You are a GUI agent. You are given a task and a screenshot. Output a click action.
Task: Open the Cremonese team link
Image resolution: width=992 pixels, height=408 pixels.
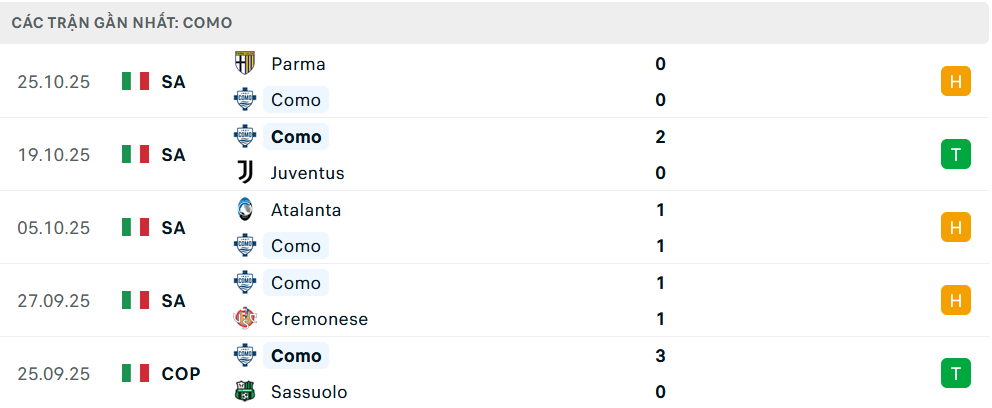click(x=319, y=319)
